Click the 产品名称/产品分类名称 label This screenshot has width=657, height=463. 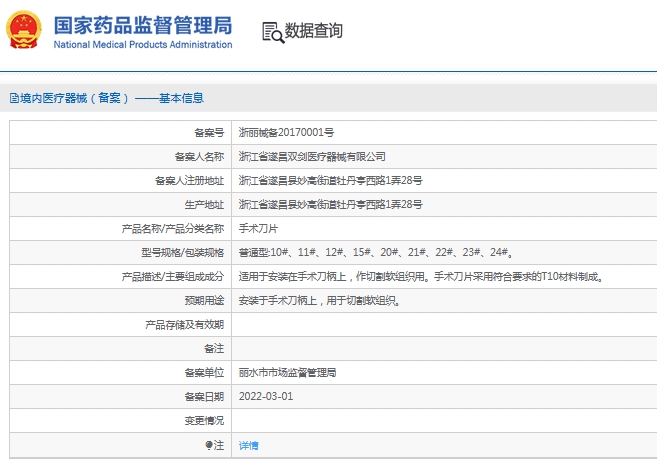[173, 229]
